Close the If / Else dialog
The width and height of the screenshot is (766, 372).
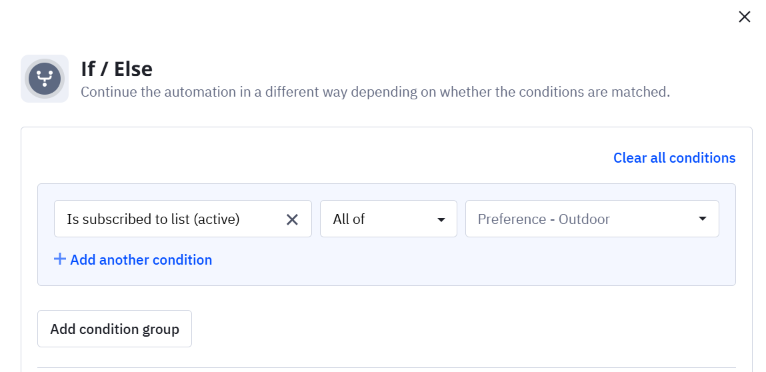pos(744,17)
